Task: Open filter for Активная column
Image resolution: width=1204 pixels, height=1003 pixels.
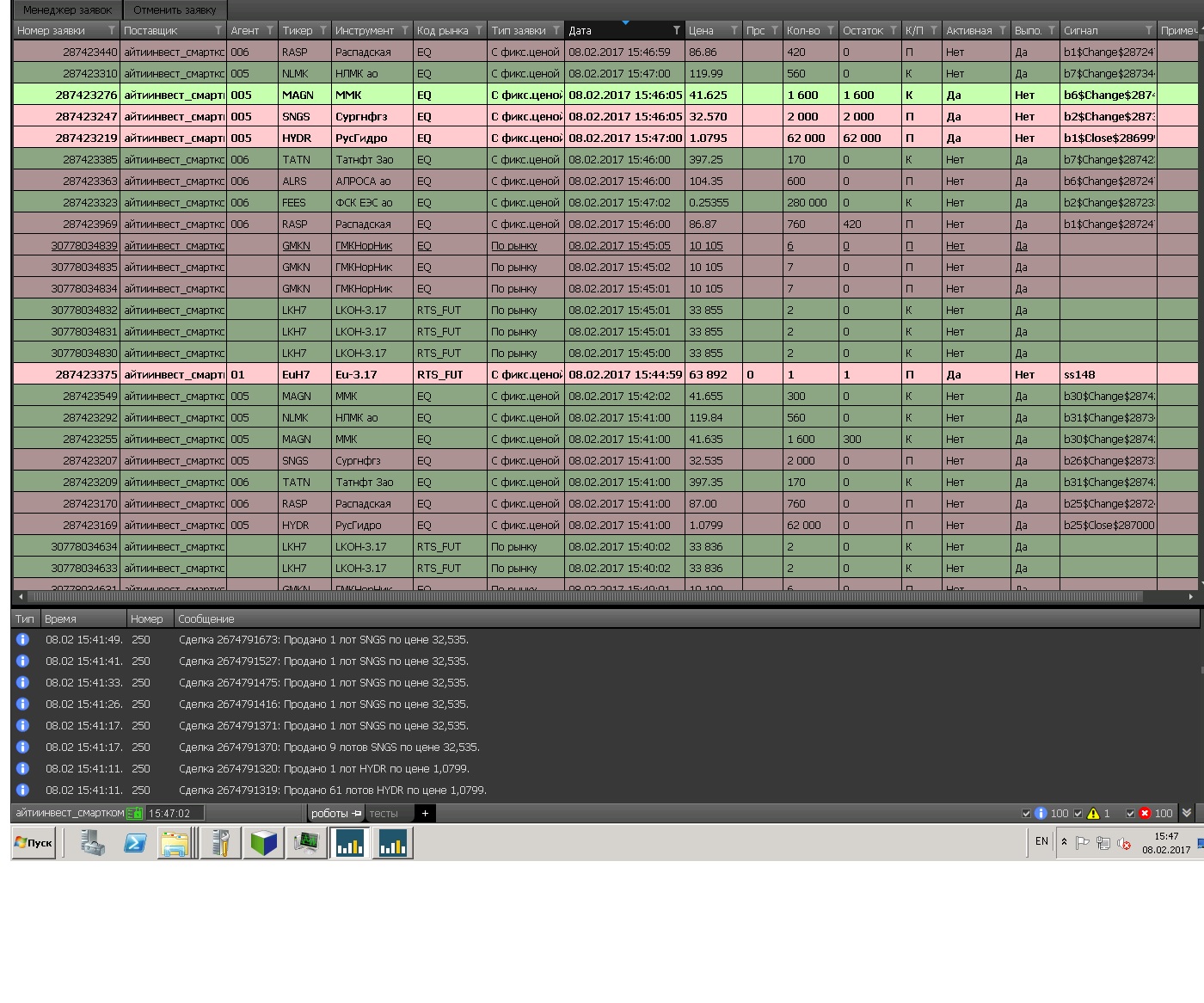Action: [x=1003, y=30]
